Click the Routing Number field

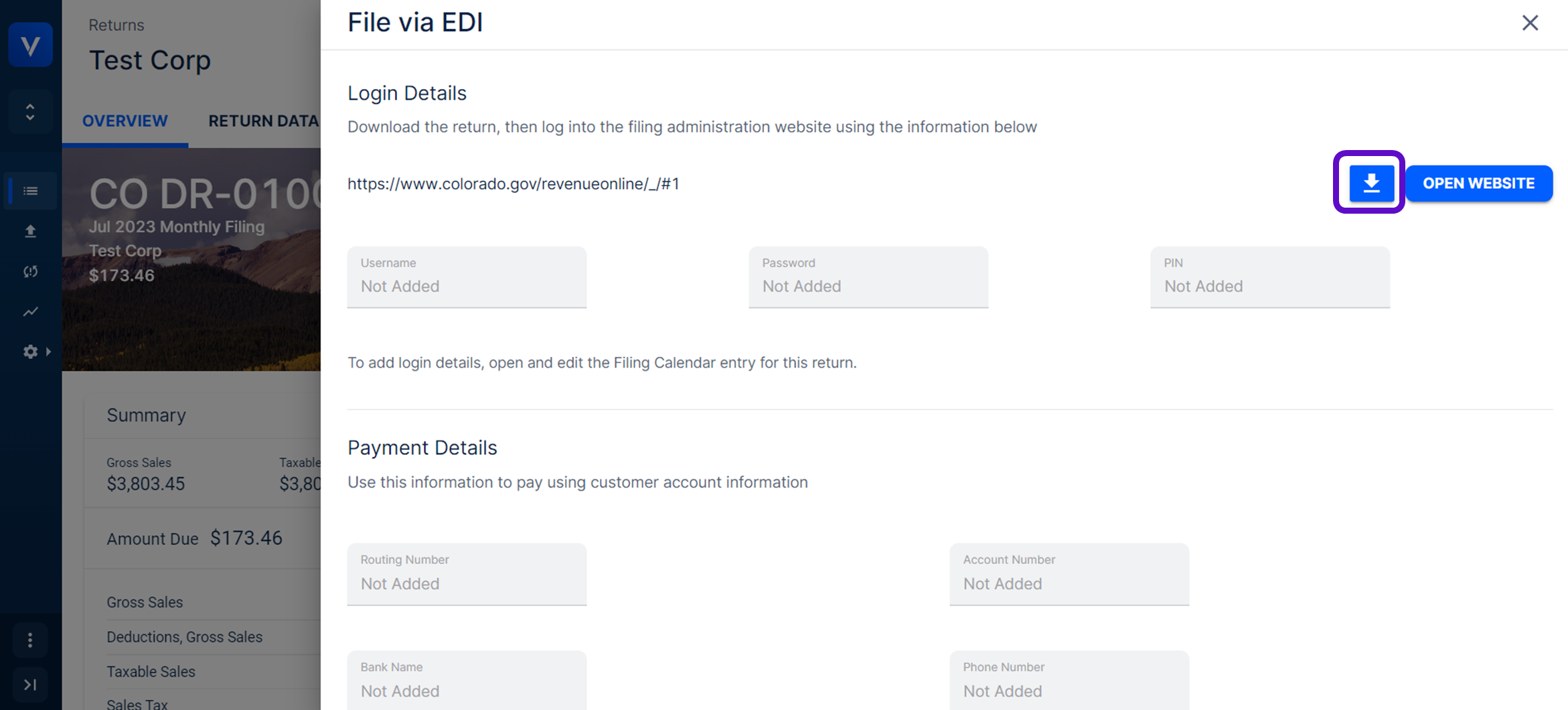467,574
